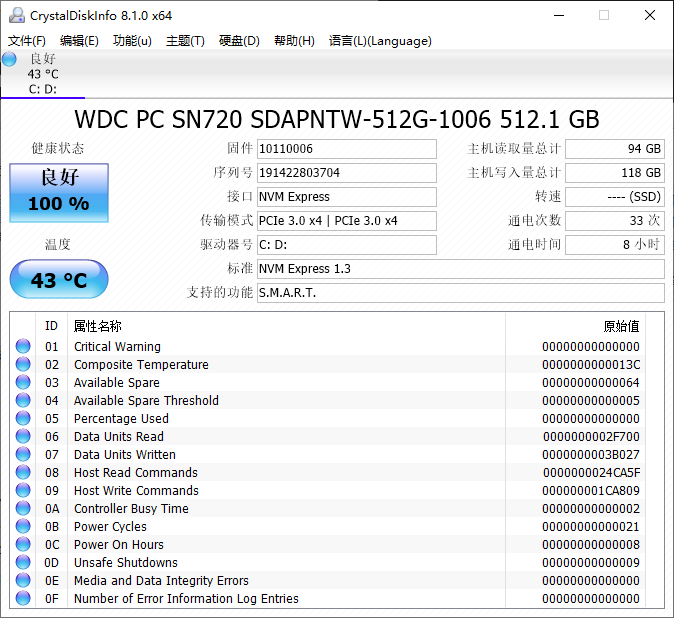This screenshot has width=674, height=618.
Task: Click the 属性名称 column header
Action: click(98, 326)
